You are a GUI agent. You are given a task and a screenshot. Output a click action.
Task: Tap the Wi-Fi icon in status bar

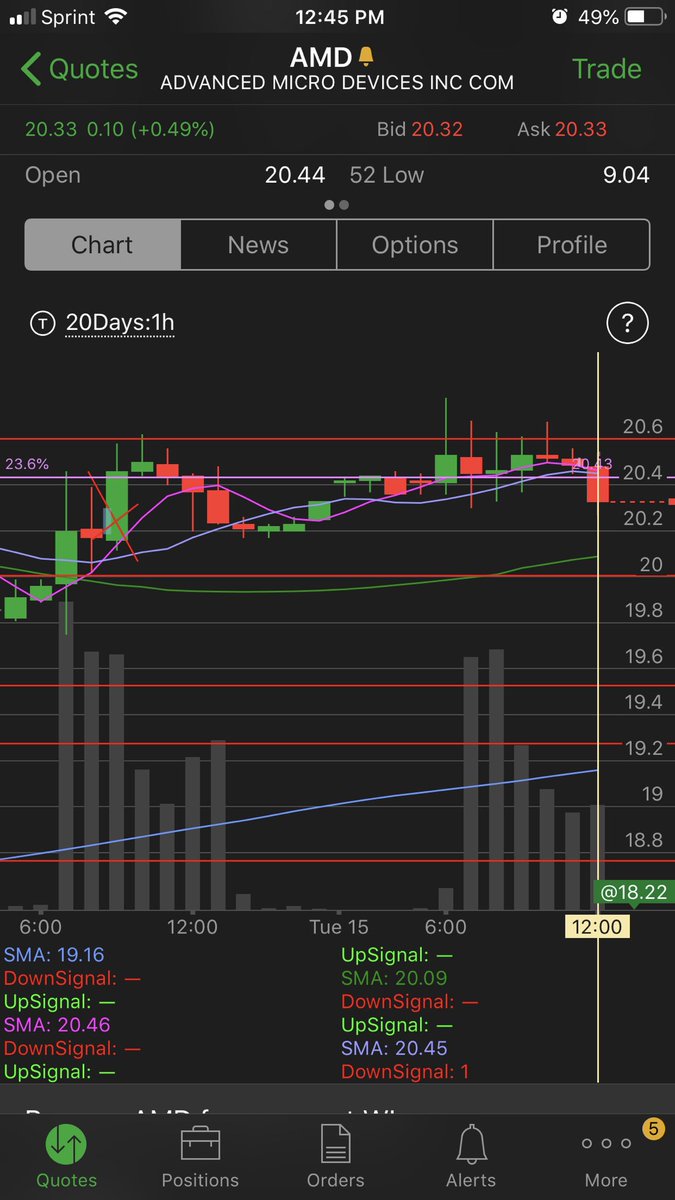tap(116, 17)
